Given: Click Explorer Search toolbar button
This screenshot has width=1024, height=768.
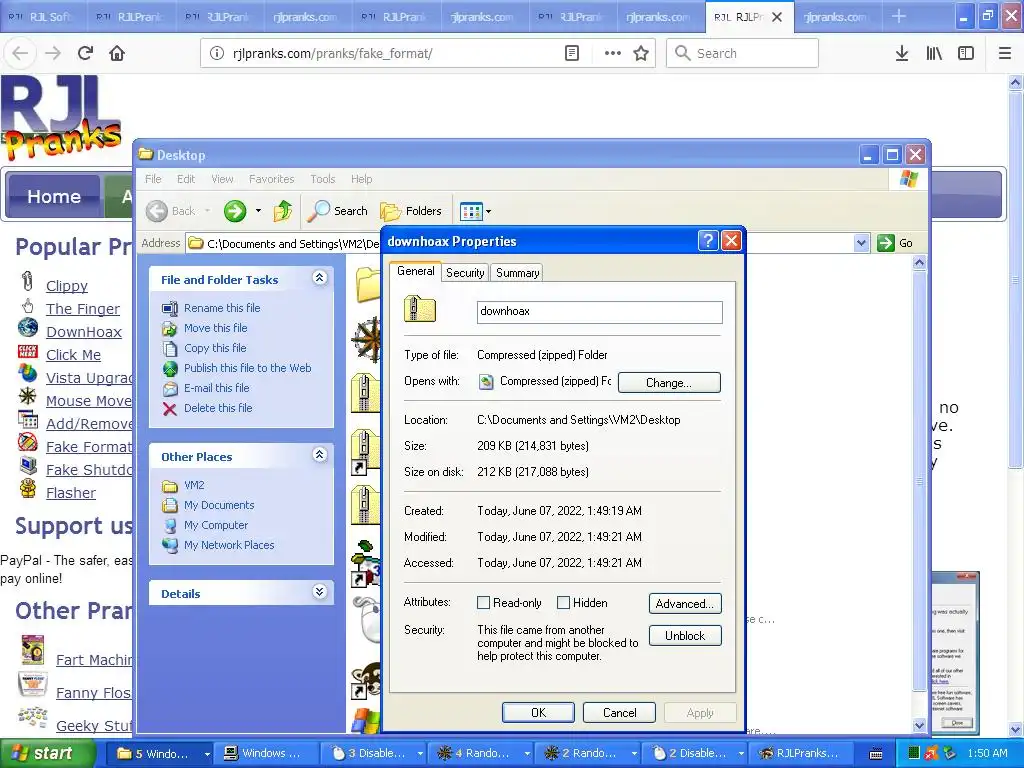Looking at the screenshot, I should pos(338,211).
